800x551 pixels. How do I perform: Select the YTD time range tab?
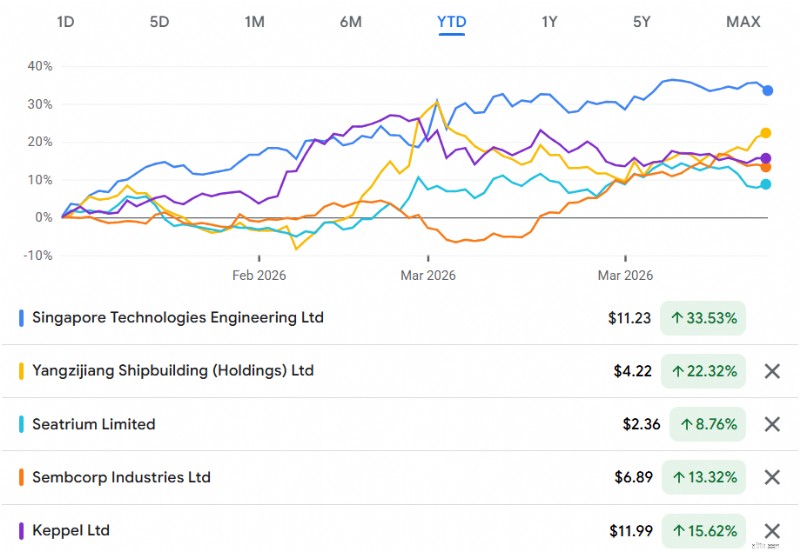[452, 22]
